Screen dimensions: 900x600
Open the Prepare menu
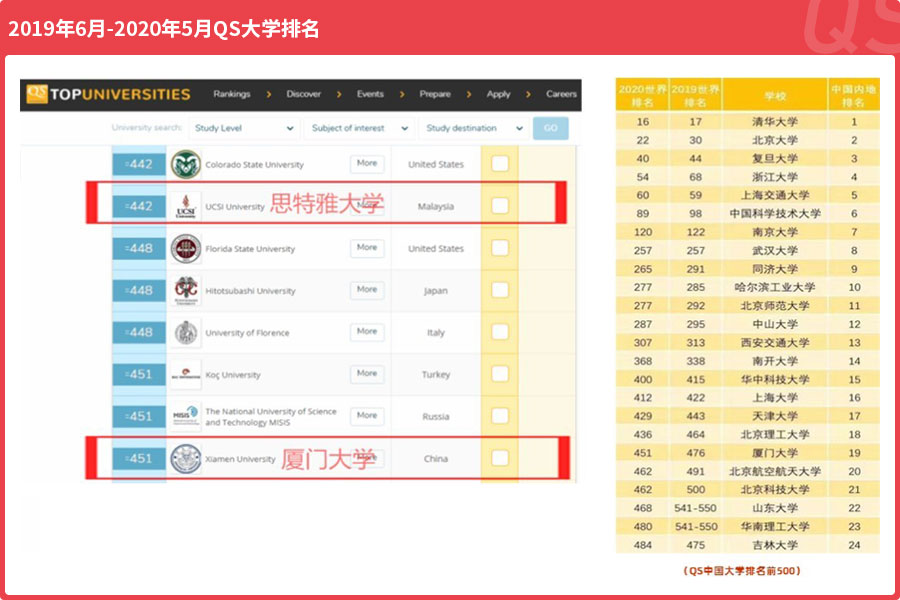coord(435,94)
